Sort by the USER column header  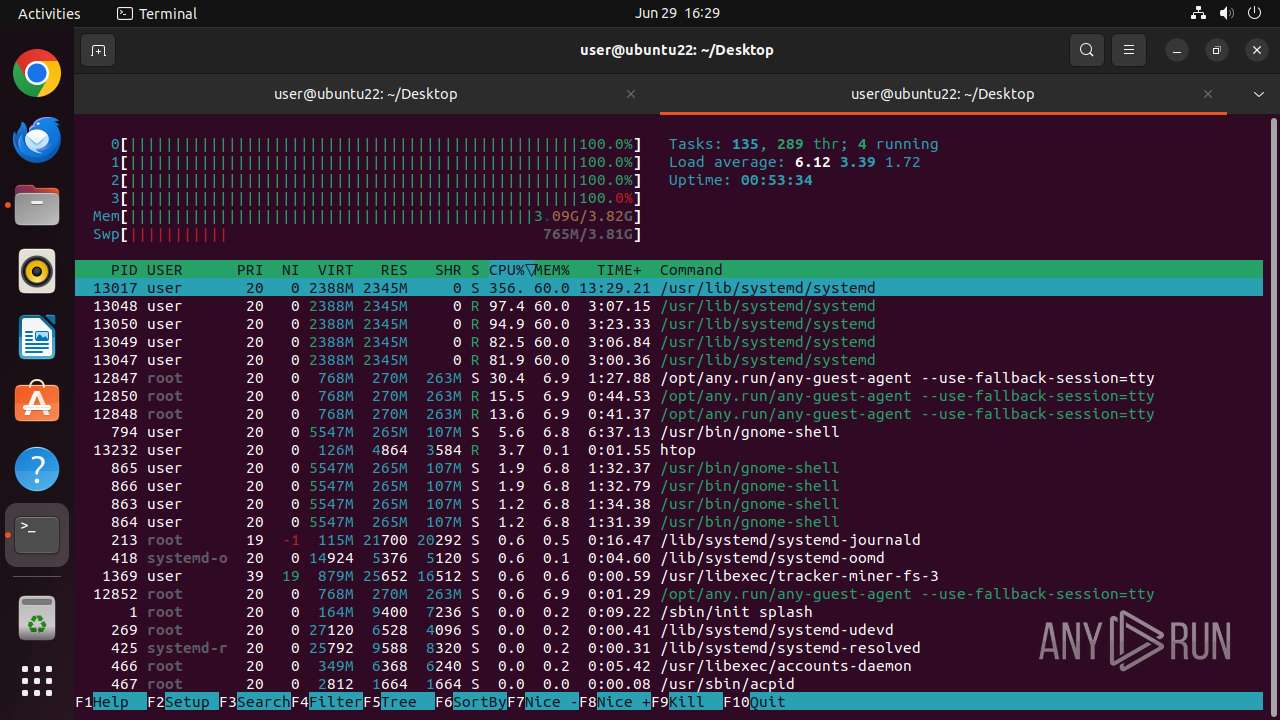coord(165,270)
